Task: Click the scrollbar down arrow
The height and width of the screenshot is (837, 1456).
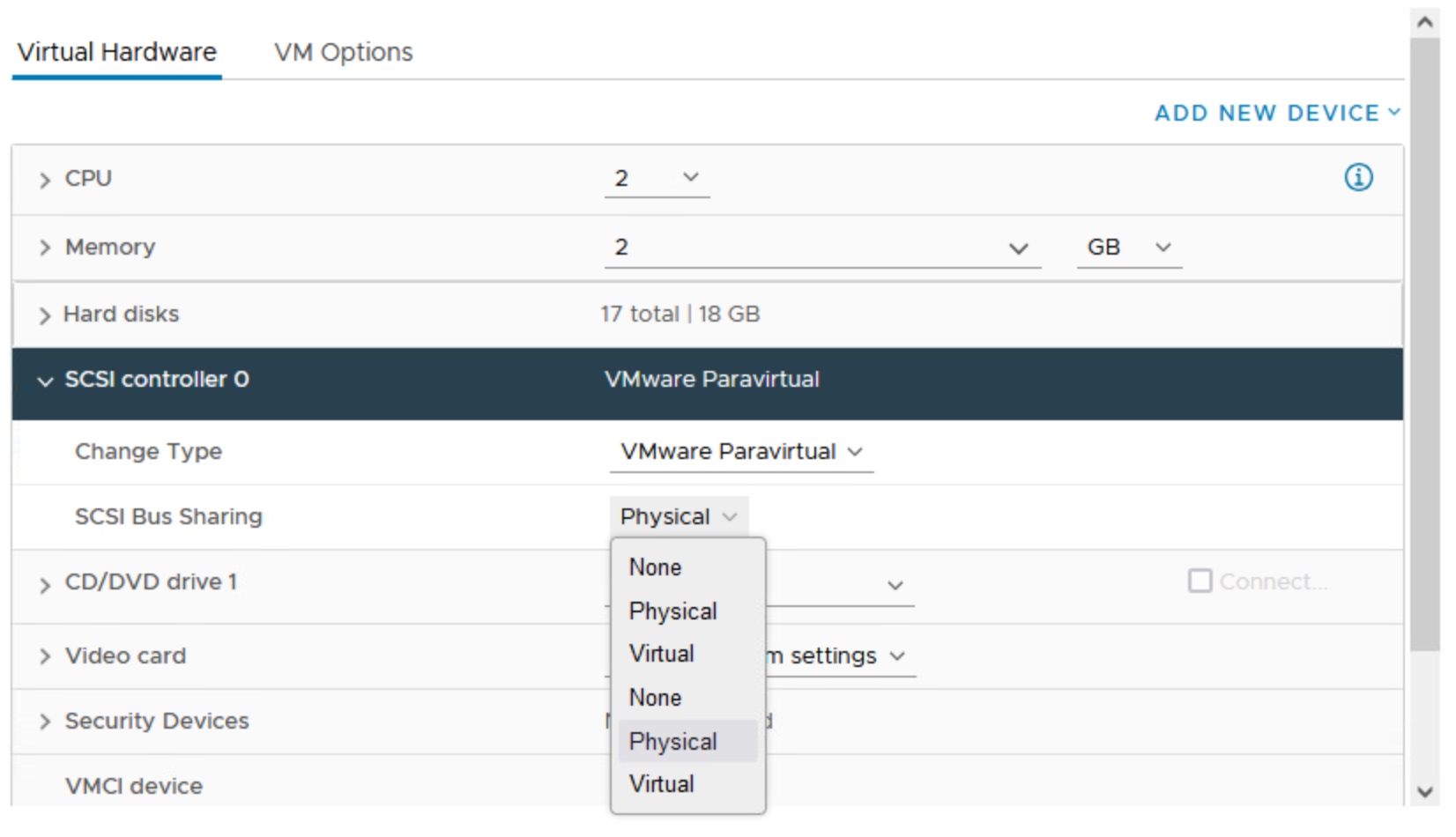Action: click(x=1425, y=791)
